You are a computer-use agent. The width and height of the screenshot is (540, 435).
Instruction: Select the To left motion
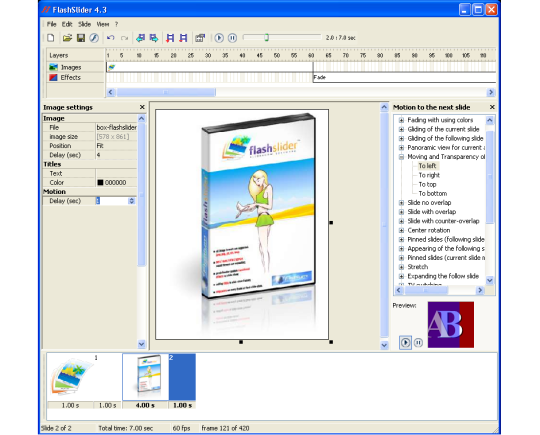[427, 166]
